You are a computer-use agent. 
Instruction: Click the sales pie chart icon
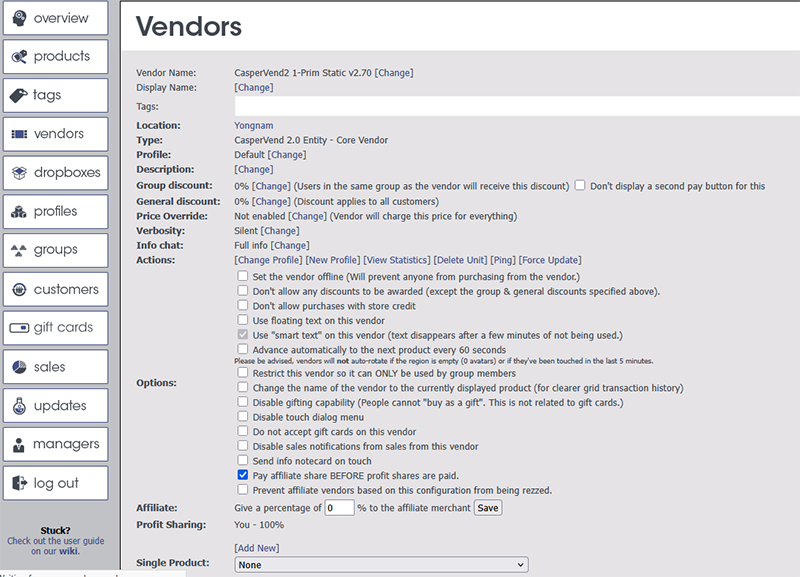click(x=19, y=367)
